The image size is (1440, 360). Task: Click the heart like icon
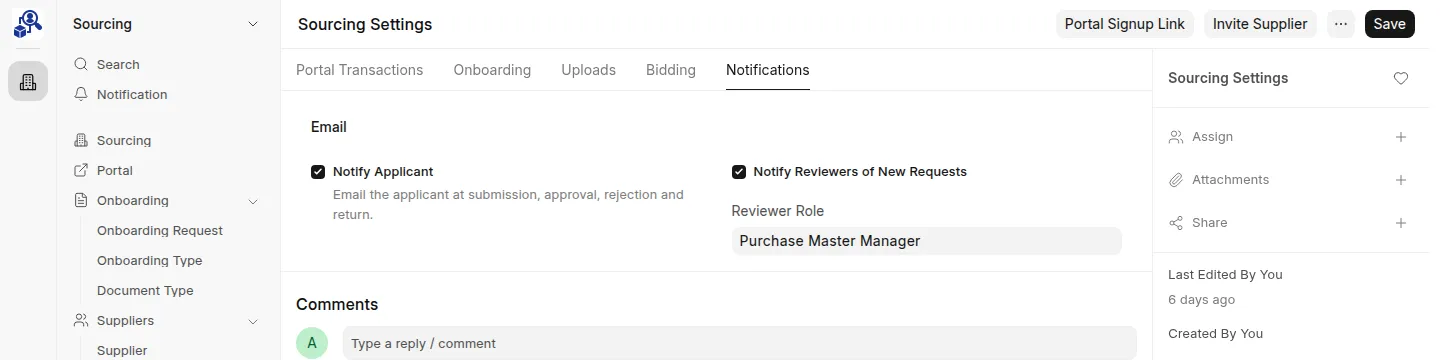point(1401,78)
